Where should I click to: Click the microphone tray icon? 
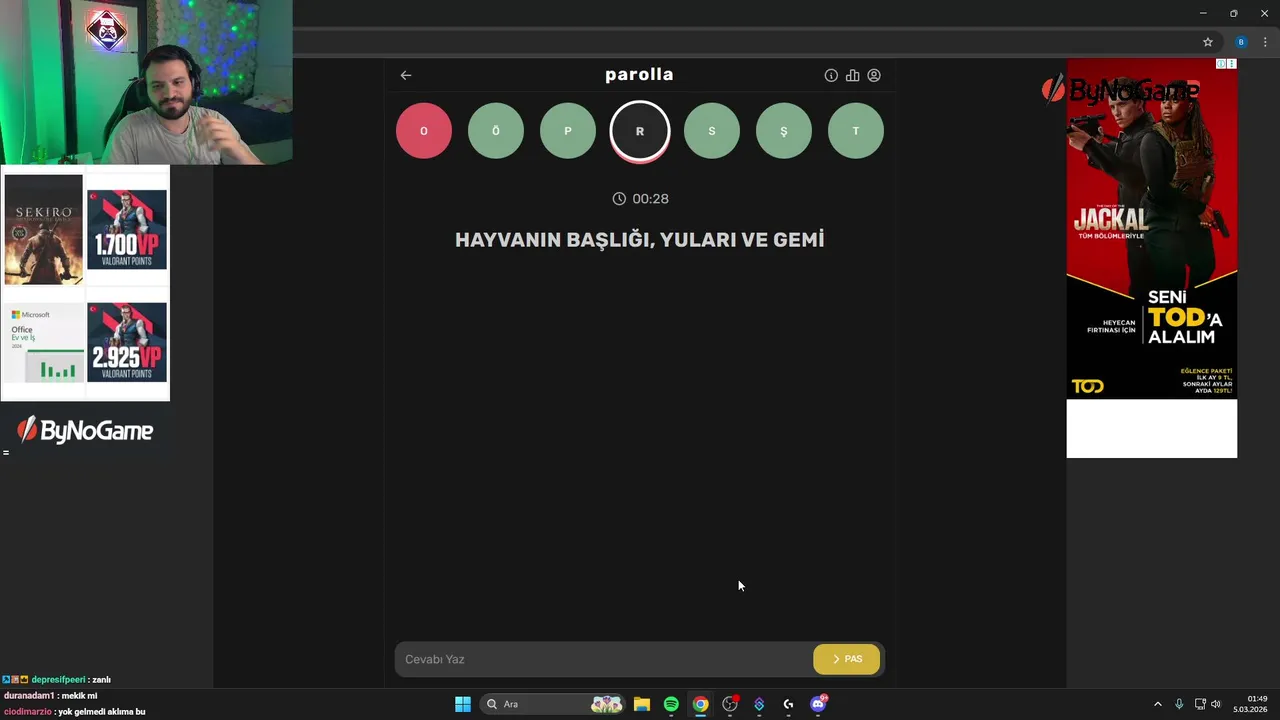(1179, 704)
